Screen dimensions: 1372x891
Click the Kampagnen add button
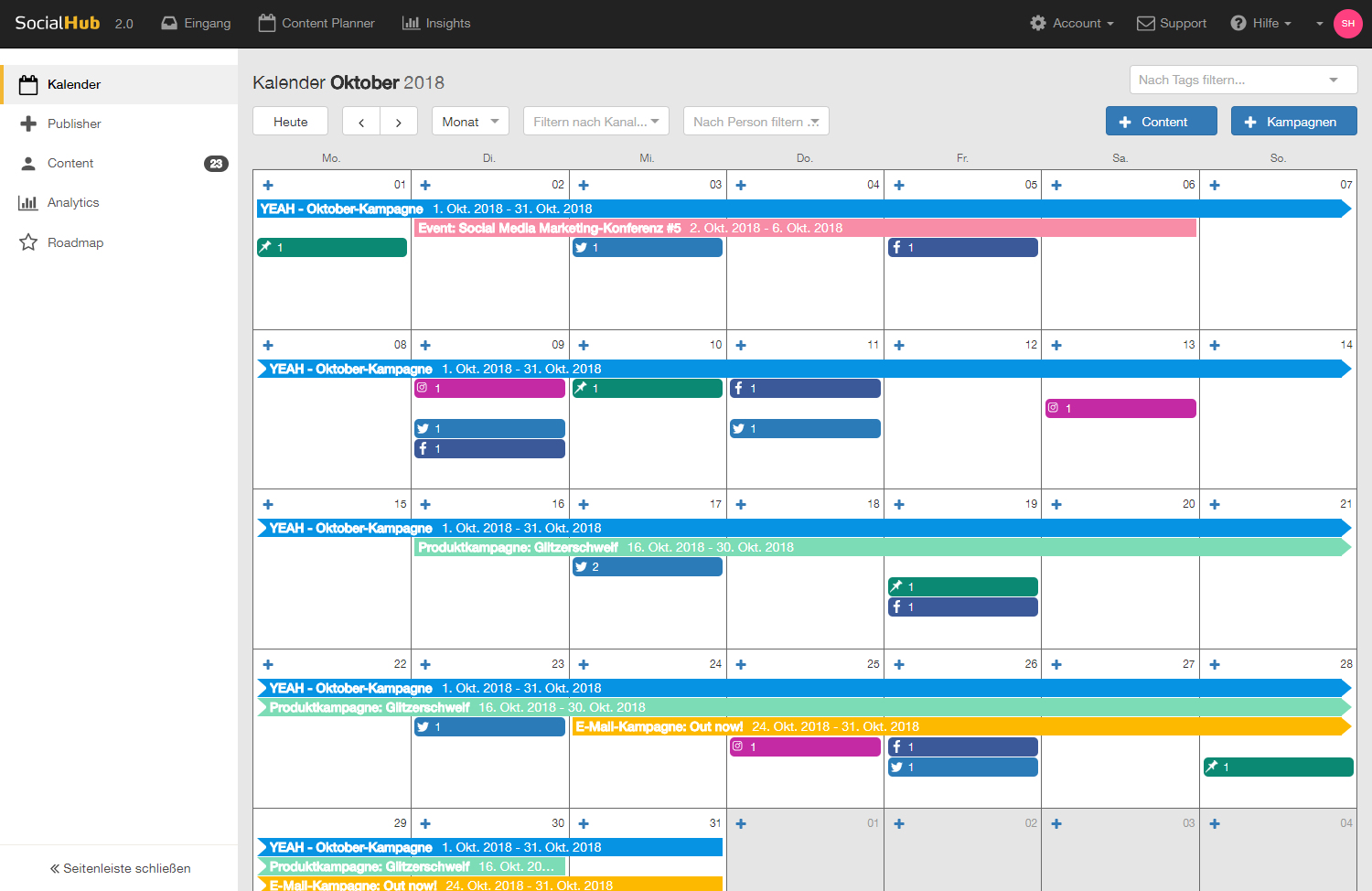[1294, 122]
